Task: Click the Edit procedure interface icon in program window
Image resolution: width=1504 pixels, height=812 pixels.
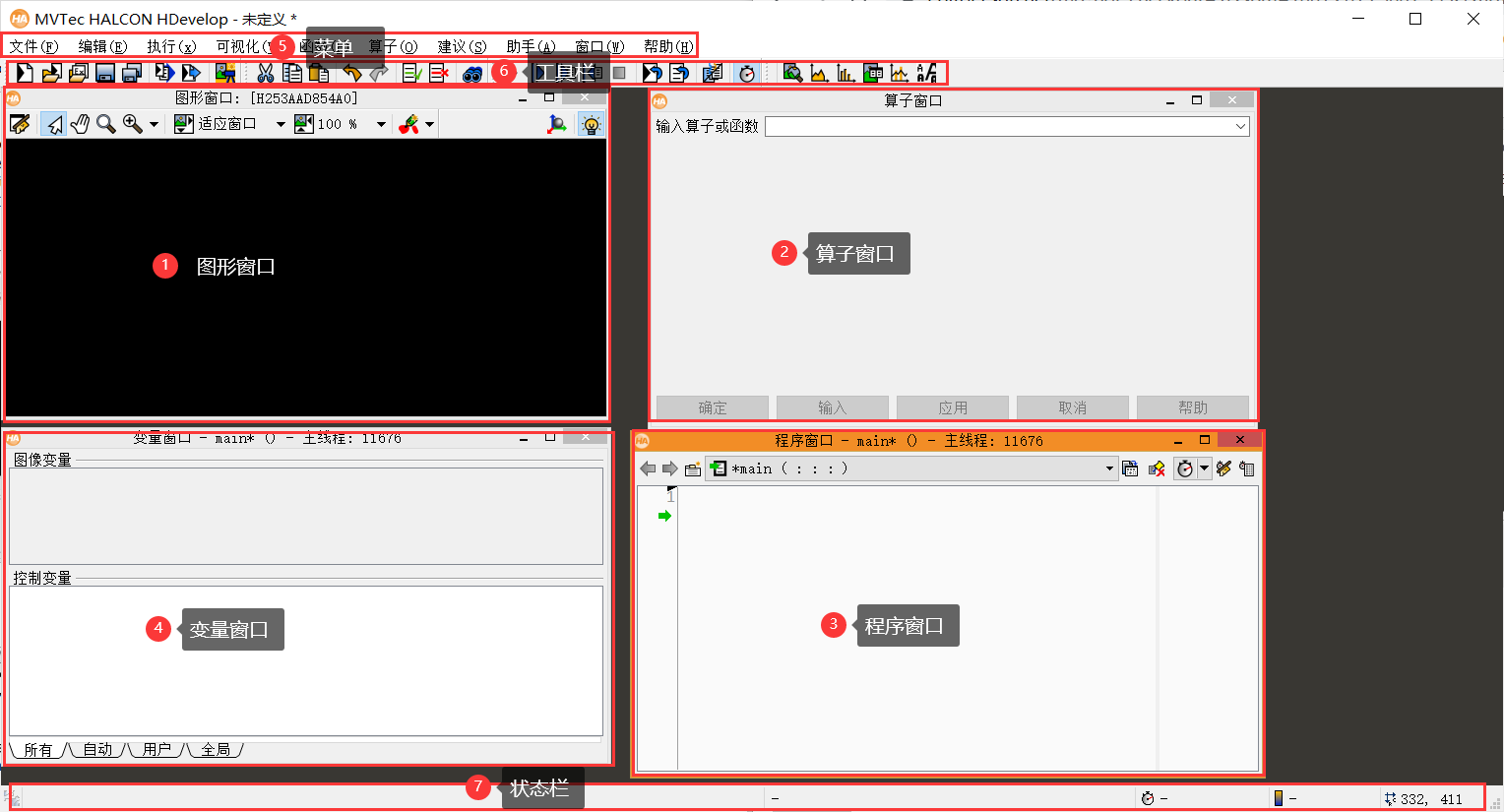Action: (1130, 468)
